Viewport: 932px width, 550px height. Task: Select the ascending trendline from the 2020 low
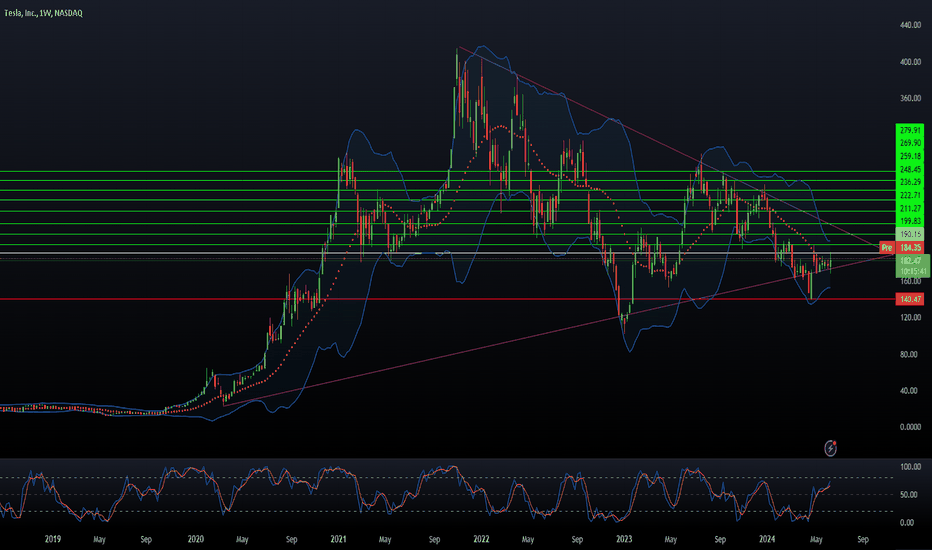(559, 331)
